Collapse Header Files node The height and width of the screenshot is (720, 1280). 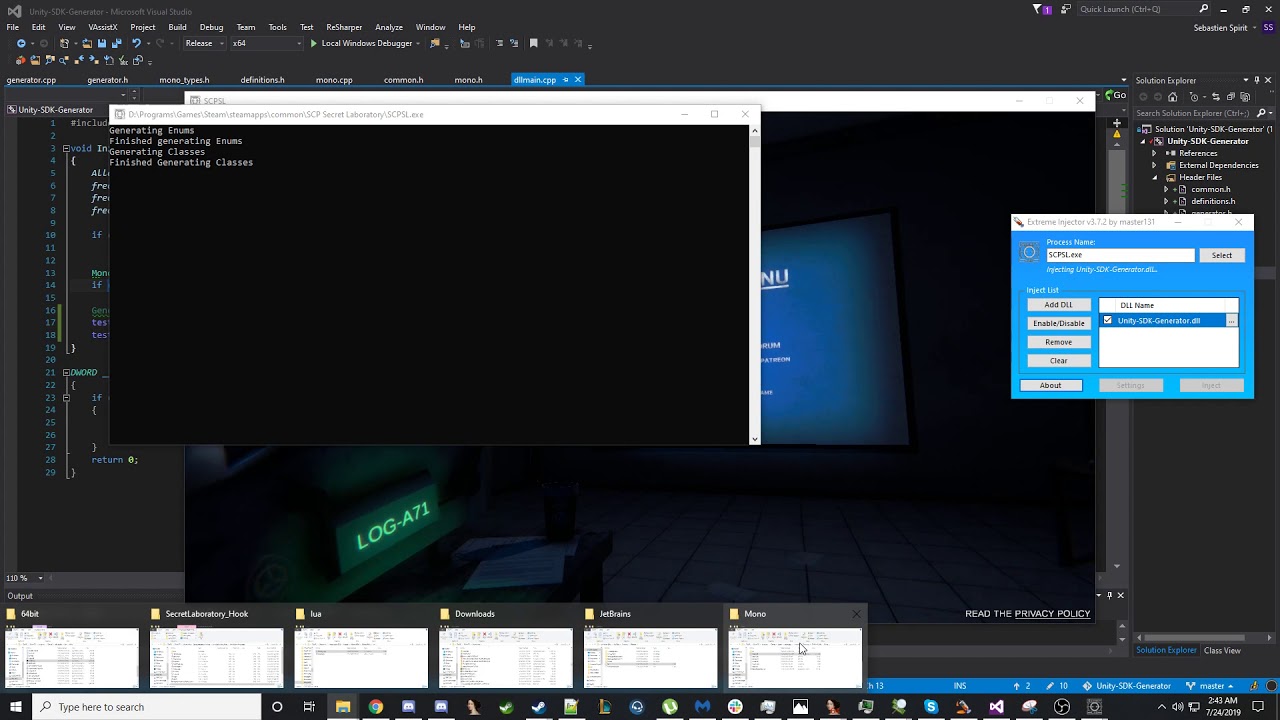1154,177
